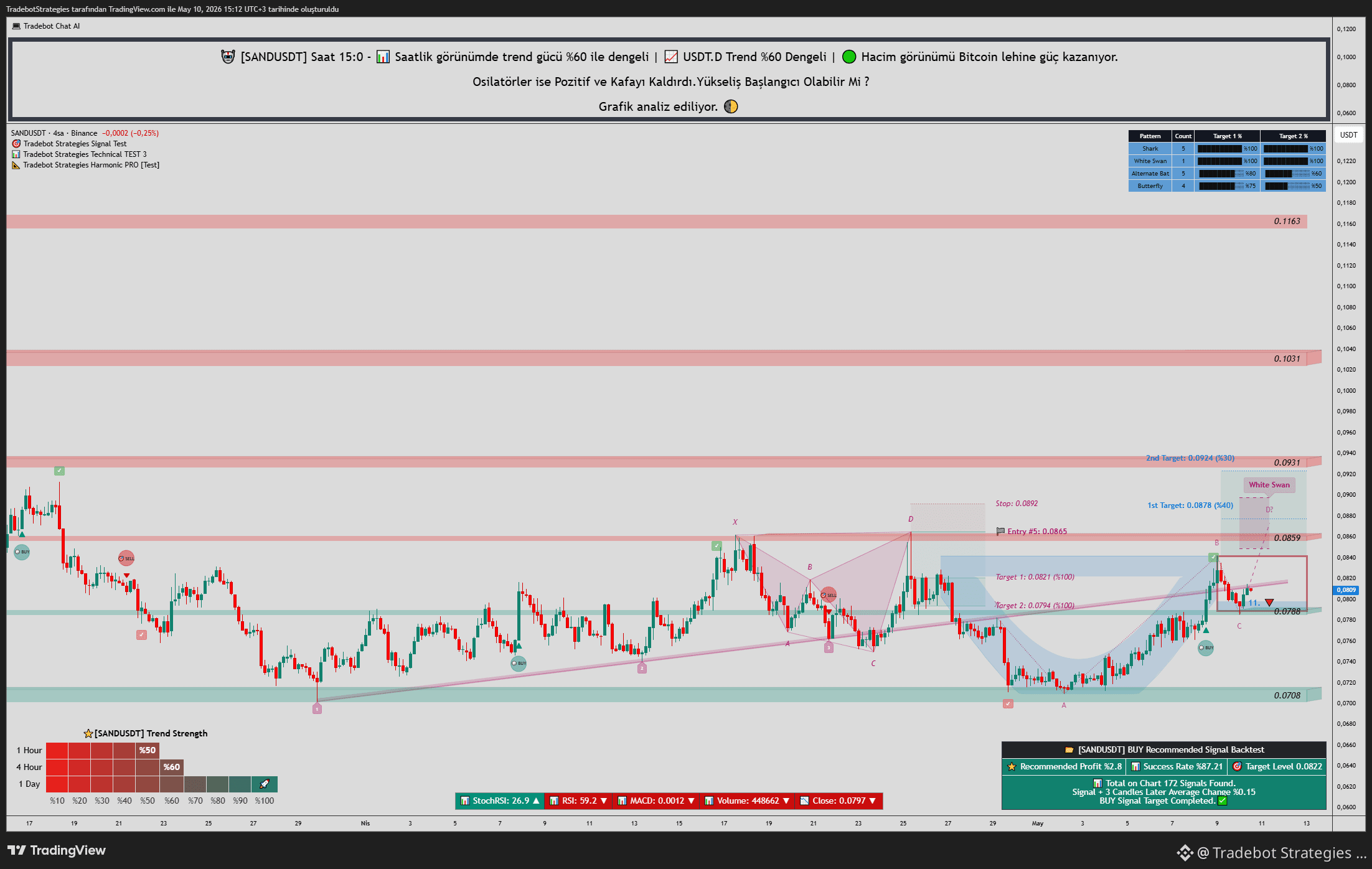Click the Target 2: 0.0794 (%100) label
This screenshot has height=869, width=1372.
pos(1035,606)
